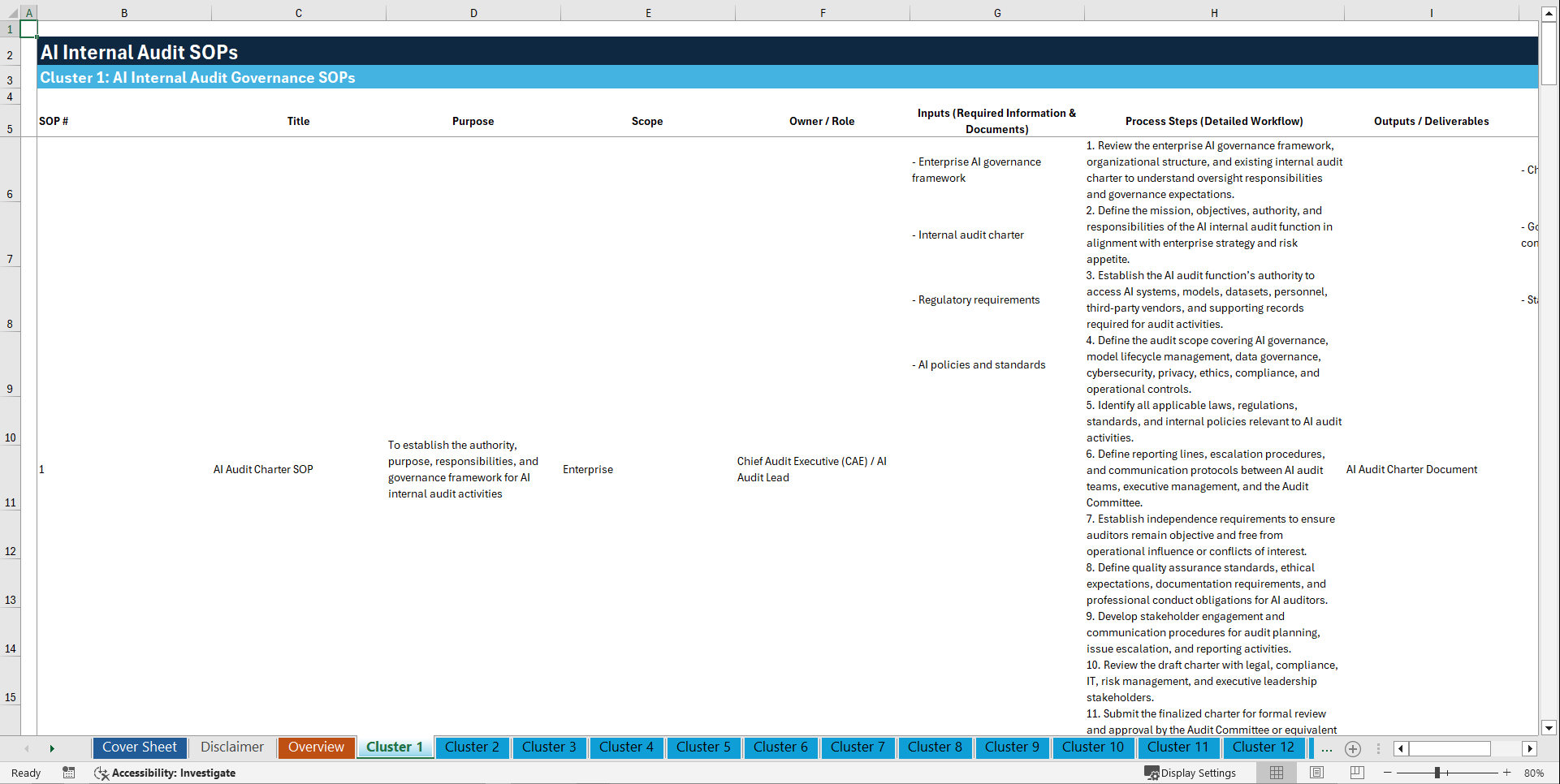Open the macro recording status icon
The image size is (1560, 784).
click(x=69, y=773)
